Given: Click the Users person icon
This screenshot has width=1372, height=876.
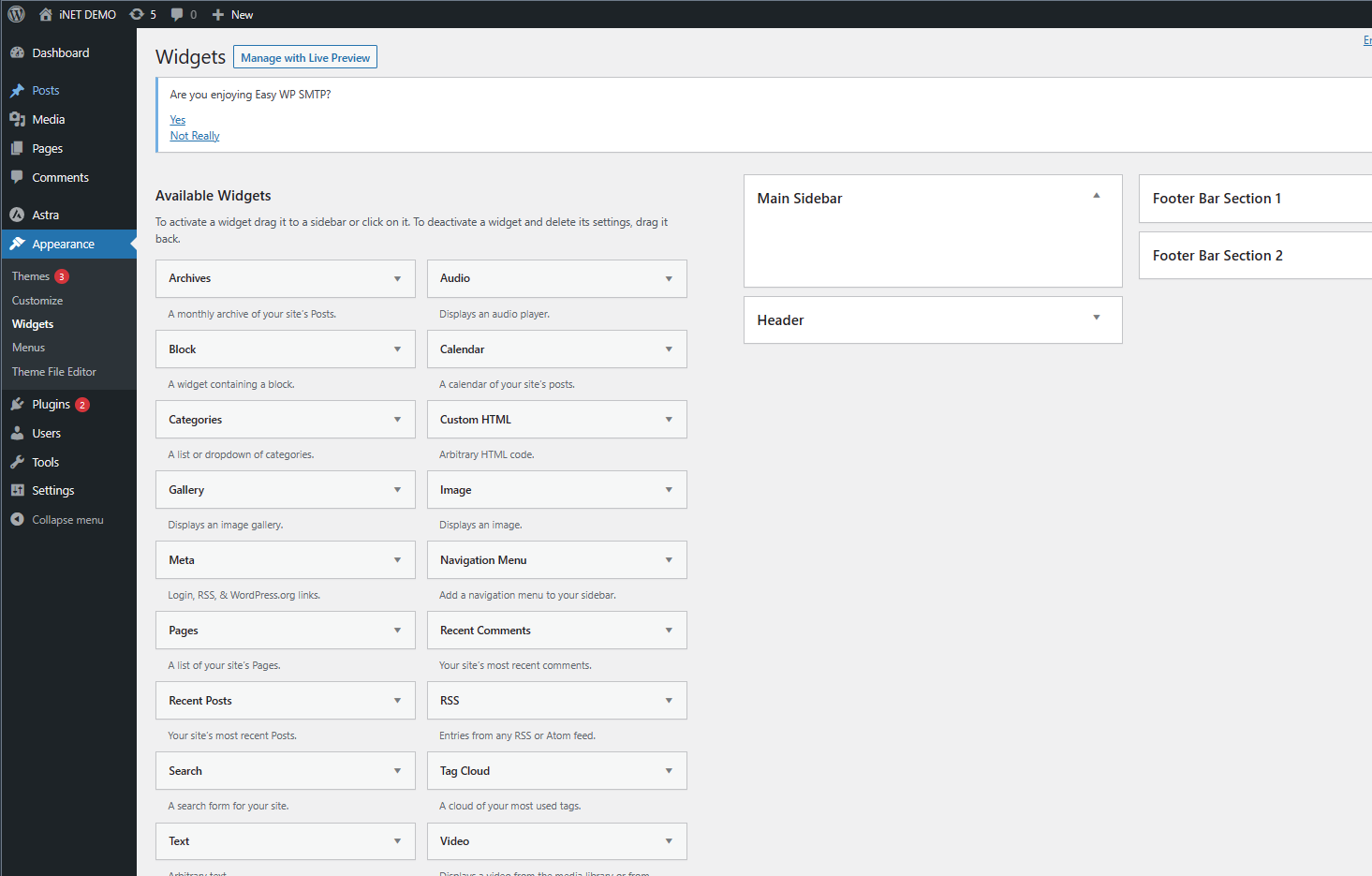Looking at the screenshot, I should tap(17, 434).
